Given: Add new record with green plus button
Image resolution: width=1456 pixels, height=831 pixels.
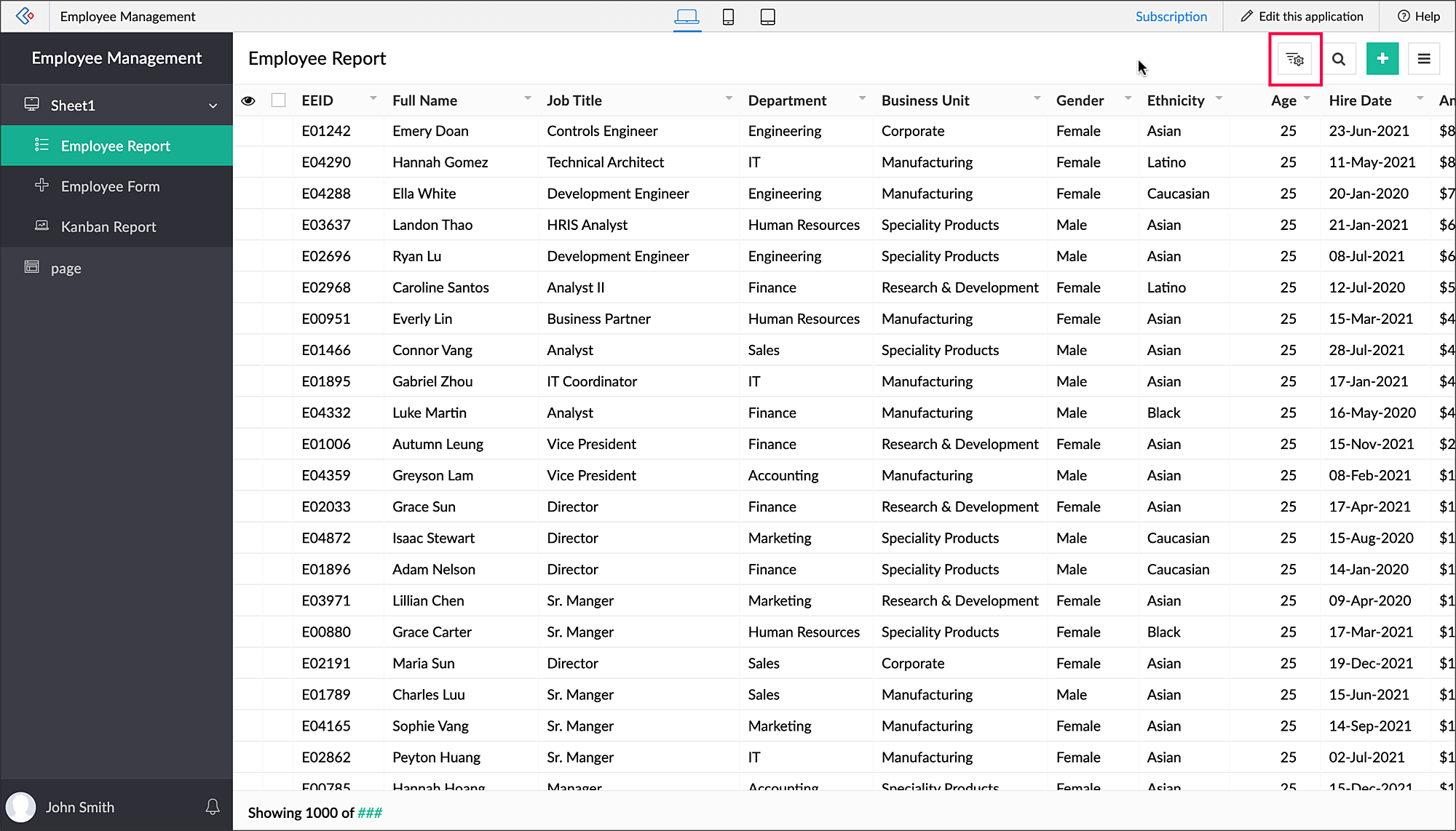Looking at the screenshot, I should pos(1382,59).
